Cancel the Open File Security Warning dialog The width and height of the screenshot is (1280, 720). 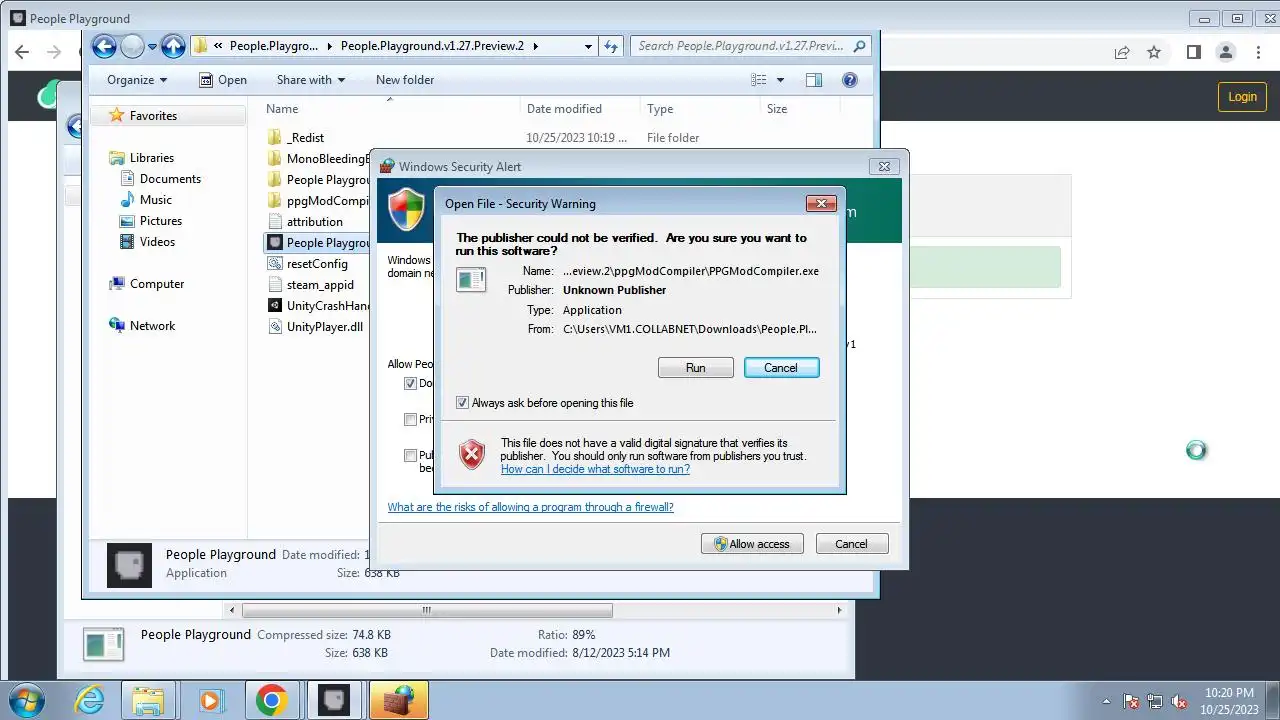tap(781, 368)
